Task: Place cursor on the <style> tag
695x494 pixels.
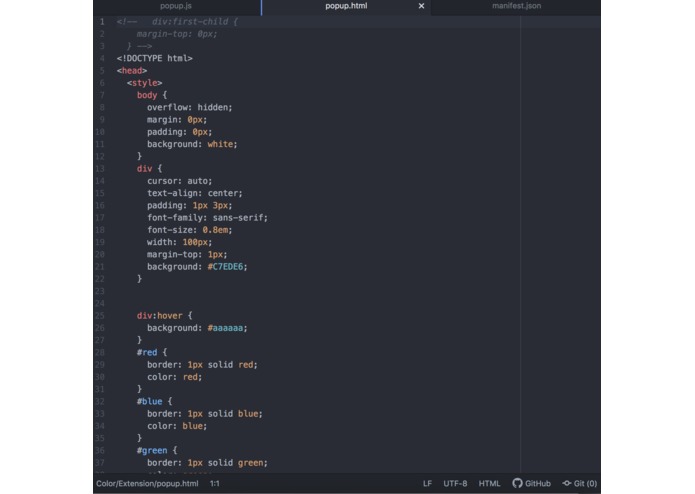Action: [144, 83]
